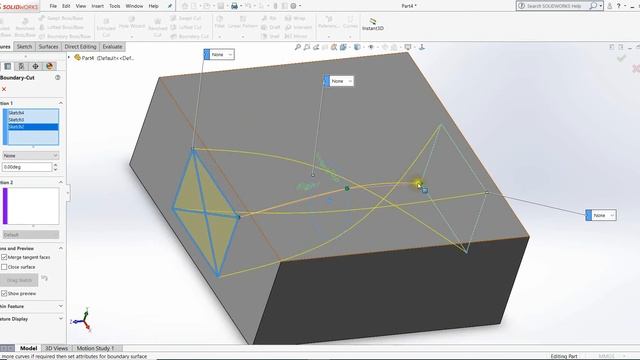Open the Edit menu
Viewport: 640px width, 360px height.
click(66, 6)
